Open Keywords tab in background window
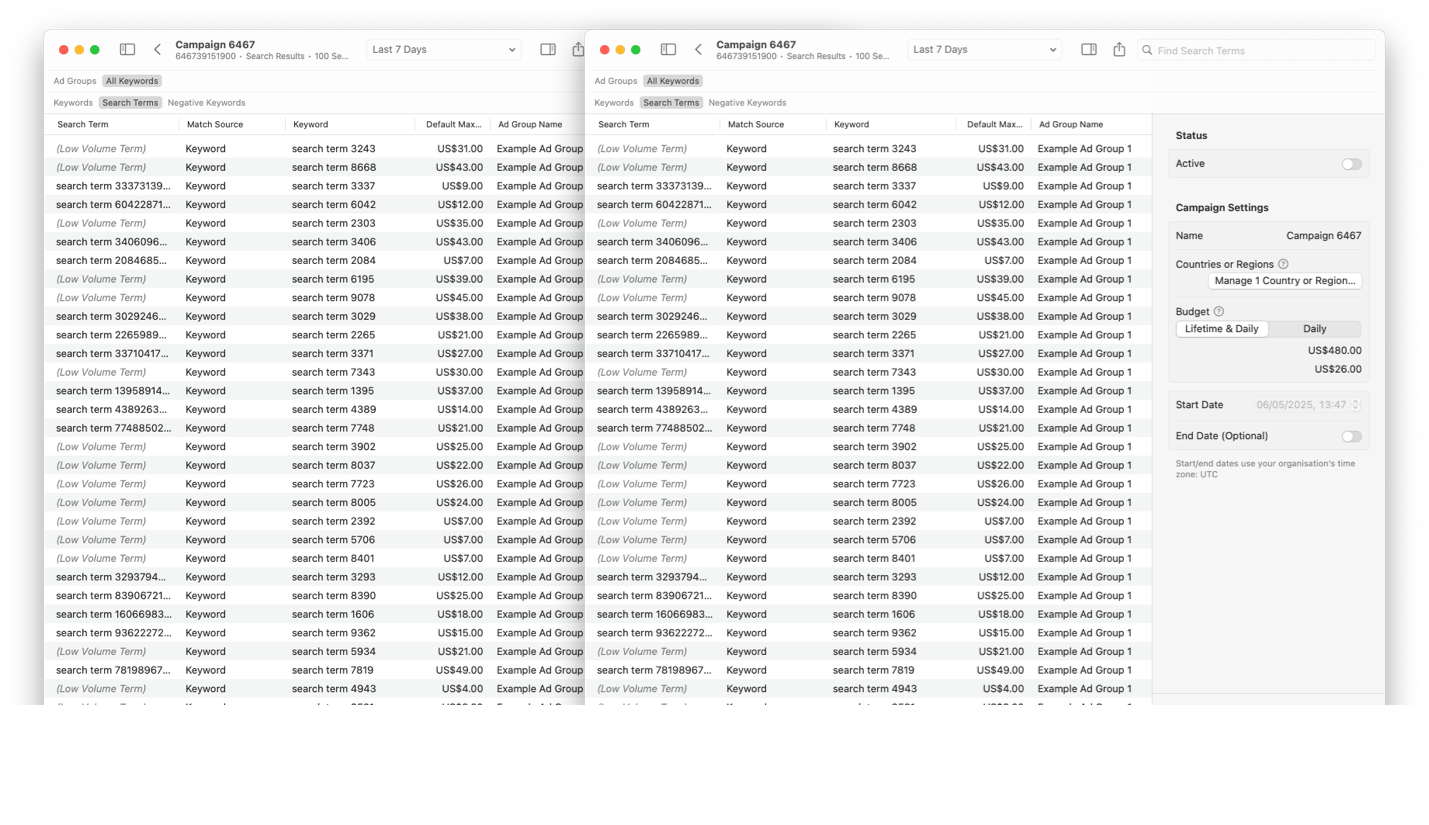This screenshot has width=1429, height=825. (73, 103)
